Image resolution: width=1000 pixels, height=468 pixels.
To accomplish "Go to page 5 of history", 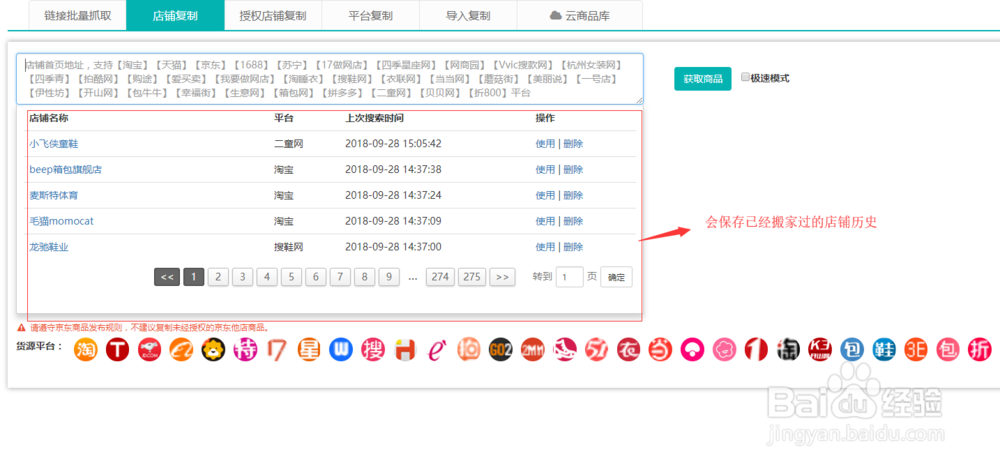I will coord(291,277).
